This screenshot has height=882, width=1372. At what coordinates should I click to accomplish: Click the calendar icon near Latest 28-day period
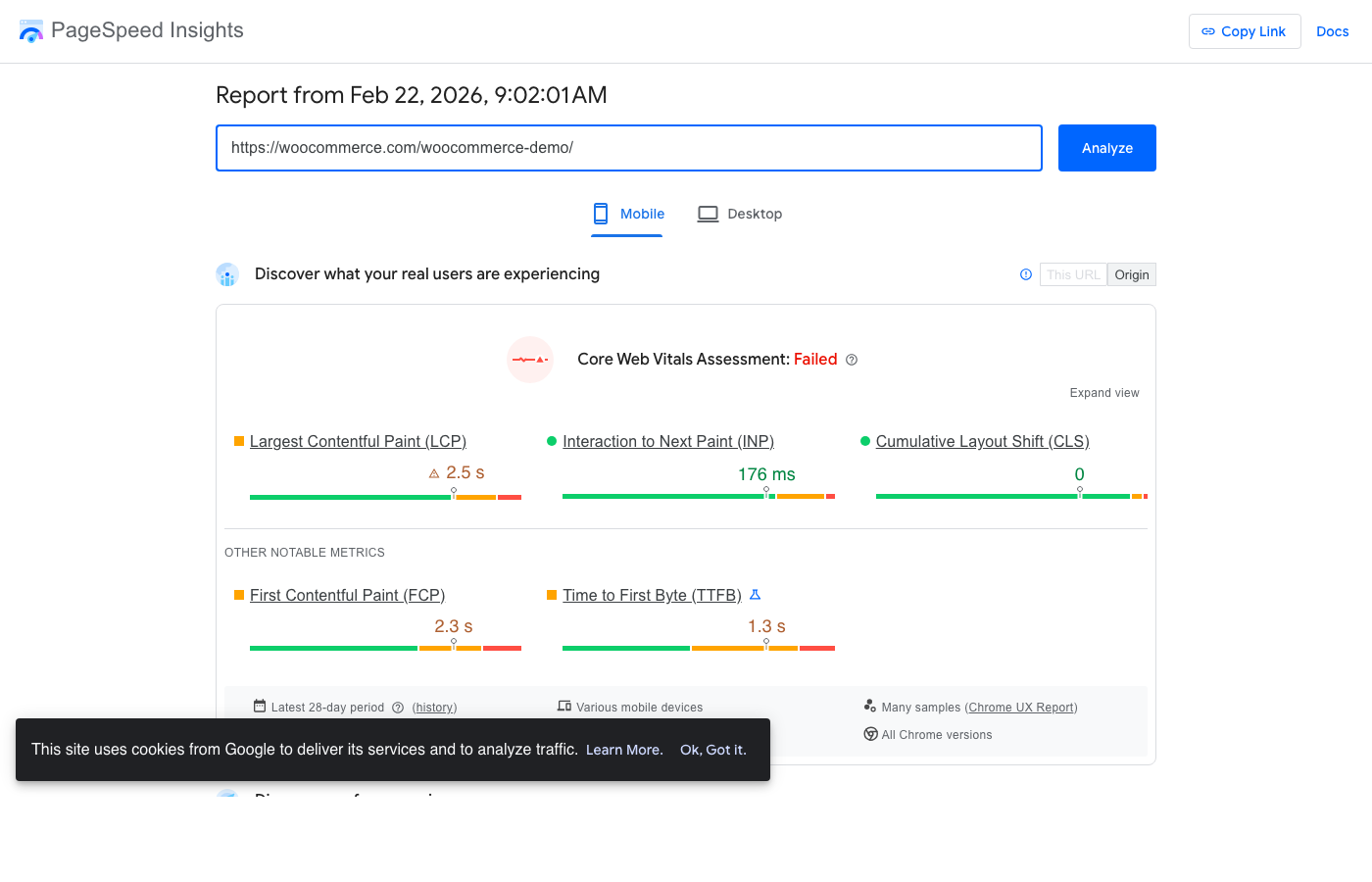[260, 706]
